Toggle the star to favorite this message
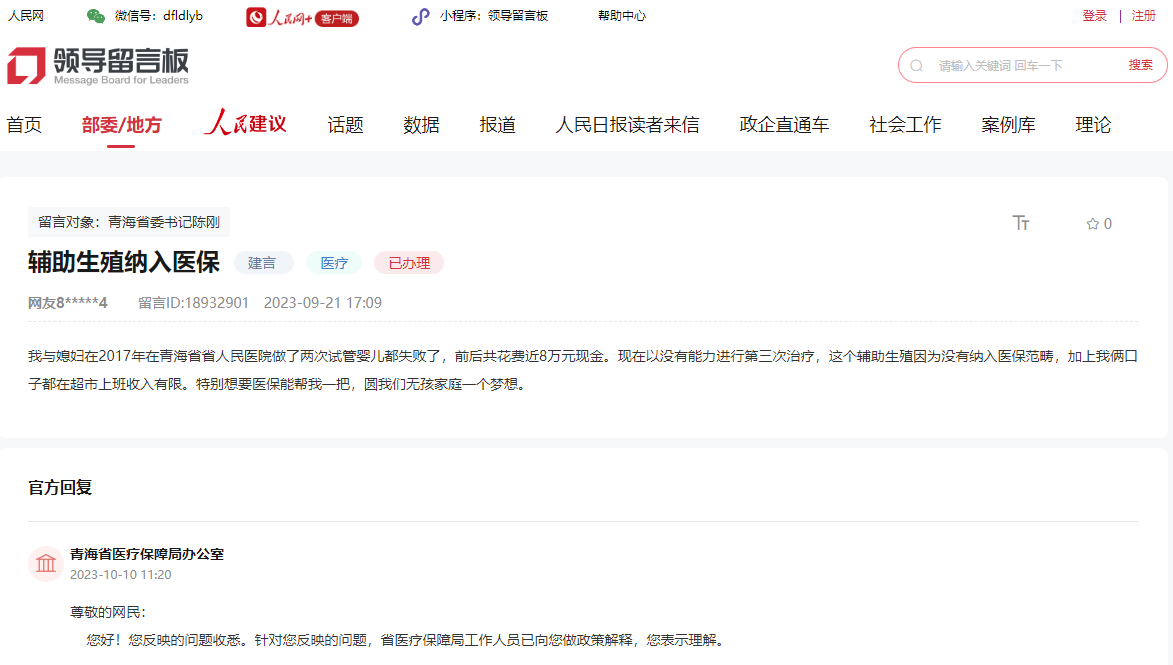The image size is (1173, 665). (x=1090, y=224)
